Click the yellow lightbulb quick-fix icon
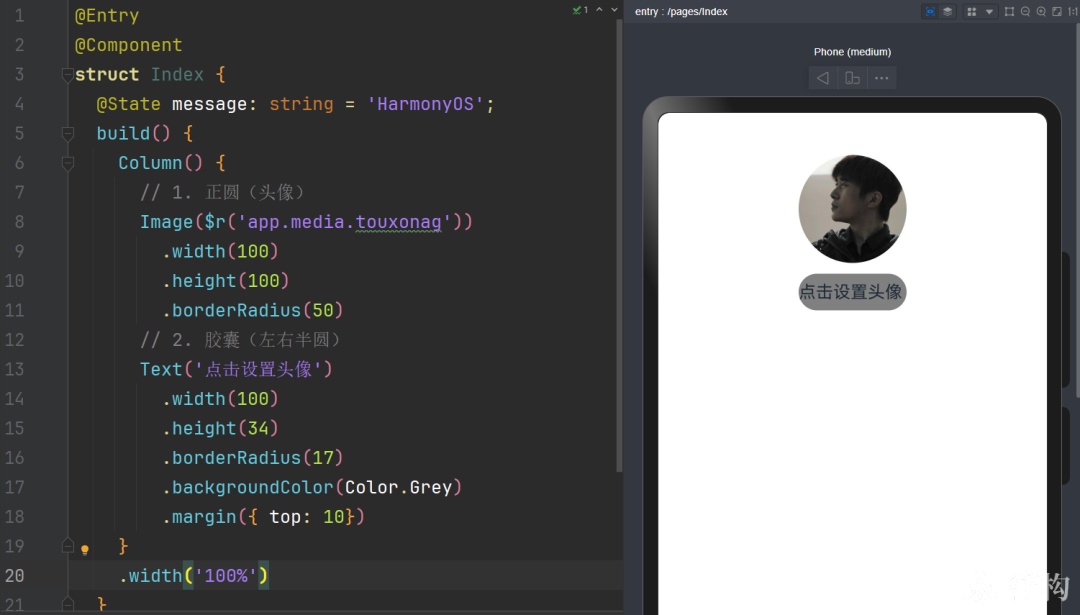Image resolution: width=1080 pixels, height=615 pixels. click(85, 549)
